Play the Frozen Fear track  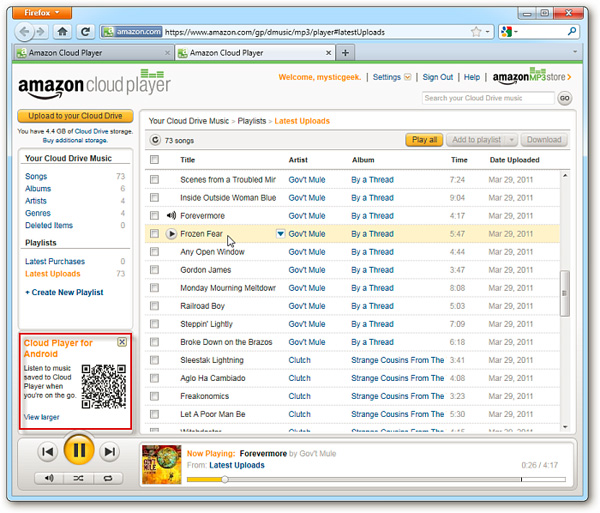tap(171, 234)
